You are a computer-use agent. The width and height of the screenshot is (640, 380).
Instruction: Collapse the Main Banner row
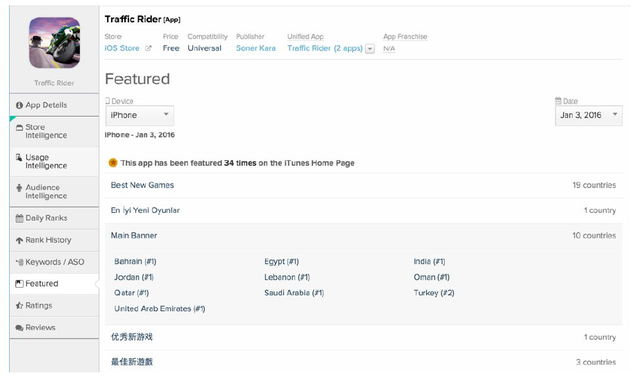363,236
